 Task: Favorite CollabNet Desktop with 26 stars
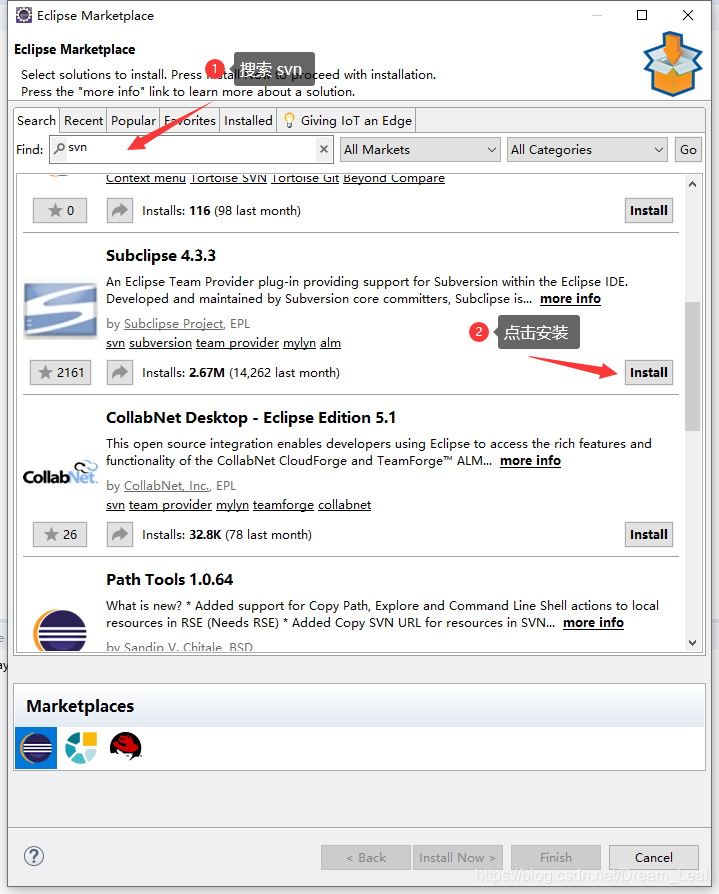60,534
